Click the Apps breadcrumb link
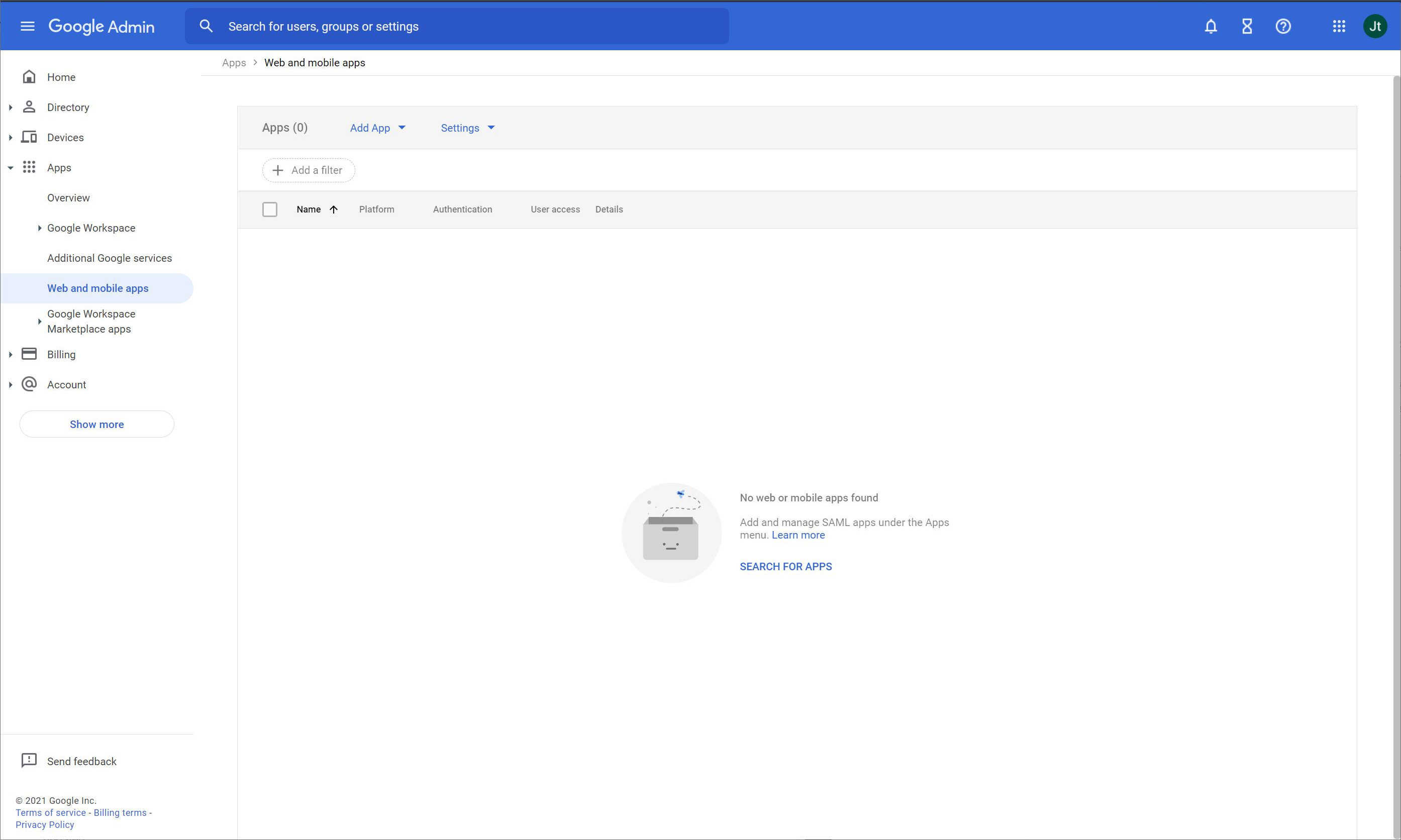The height and width of the screenshot is (840, 1401). pos(234,62)
